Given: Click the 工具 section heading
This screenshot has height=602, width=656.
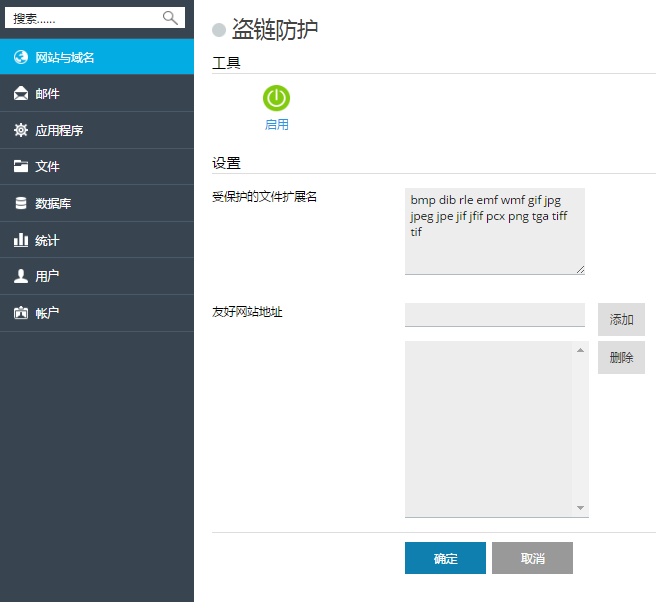Looking at the screenshot, I should tap(226, 63).
